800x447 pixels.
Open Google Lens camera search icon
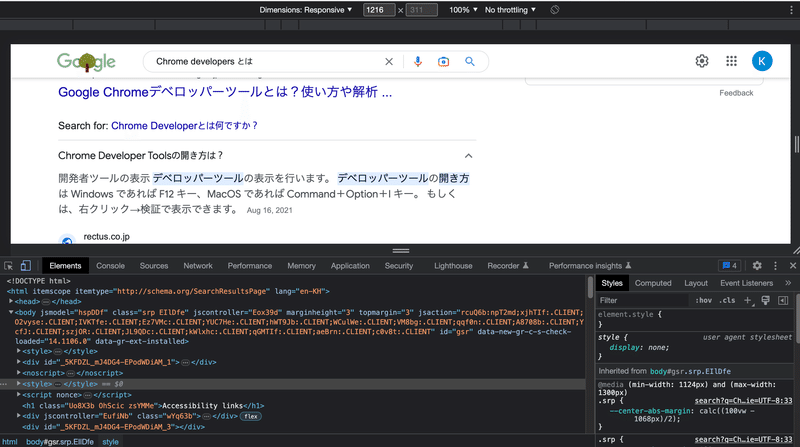coord(443,62)
